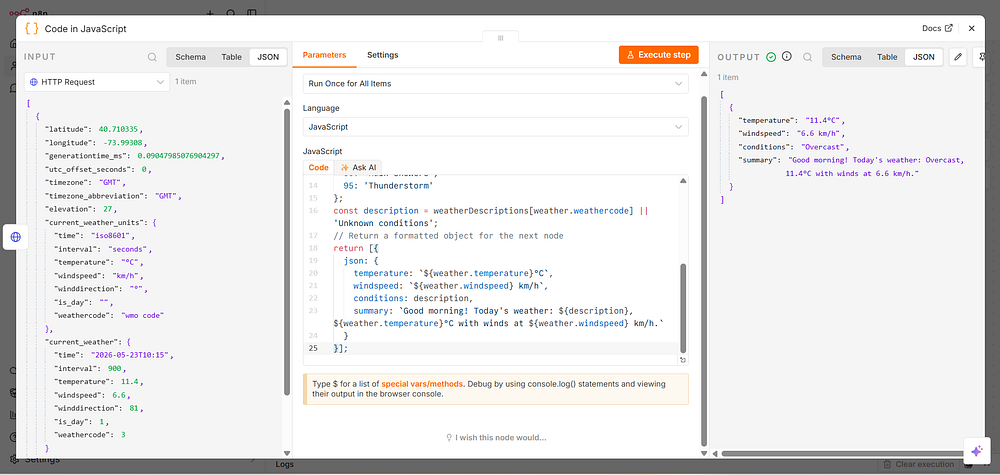Click the drag handle at panel top
Image resolution: width=1000 pixels, height=475 pixels.
pos(500,38)
